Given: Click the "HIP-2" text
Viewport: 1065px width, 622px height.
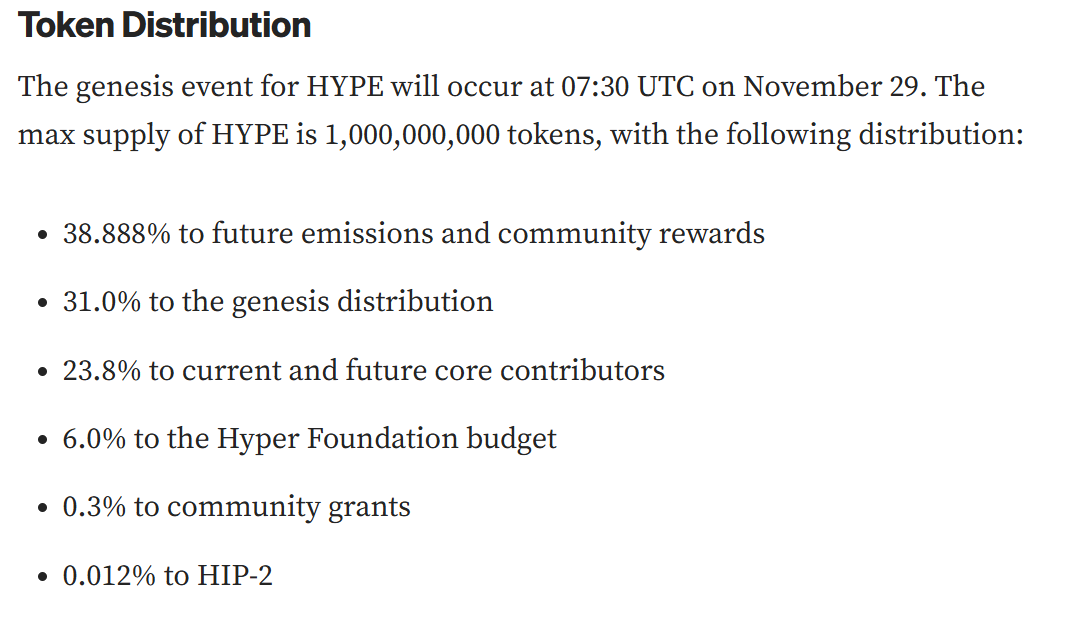Looking at the screenshot, I should coord(234,576).
